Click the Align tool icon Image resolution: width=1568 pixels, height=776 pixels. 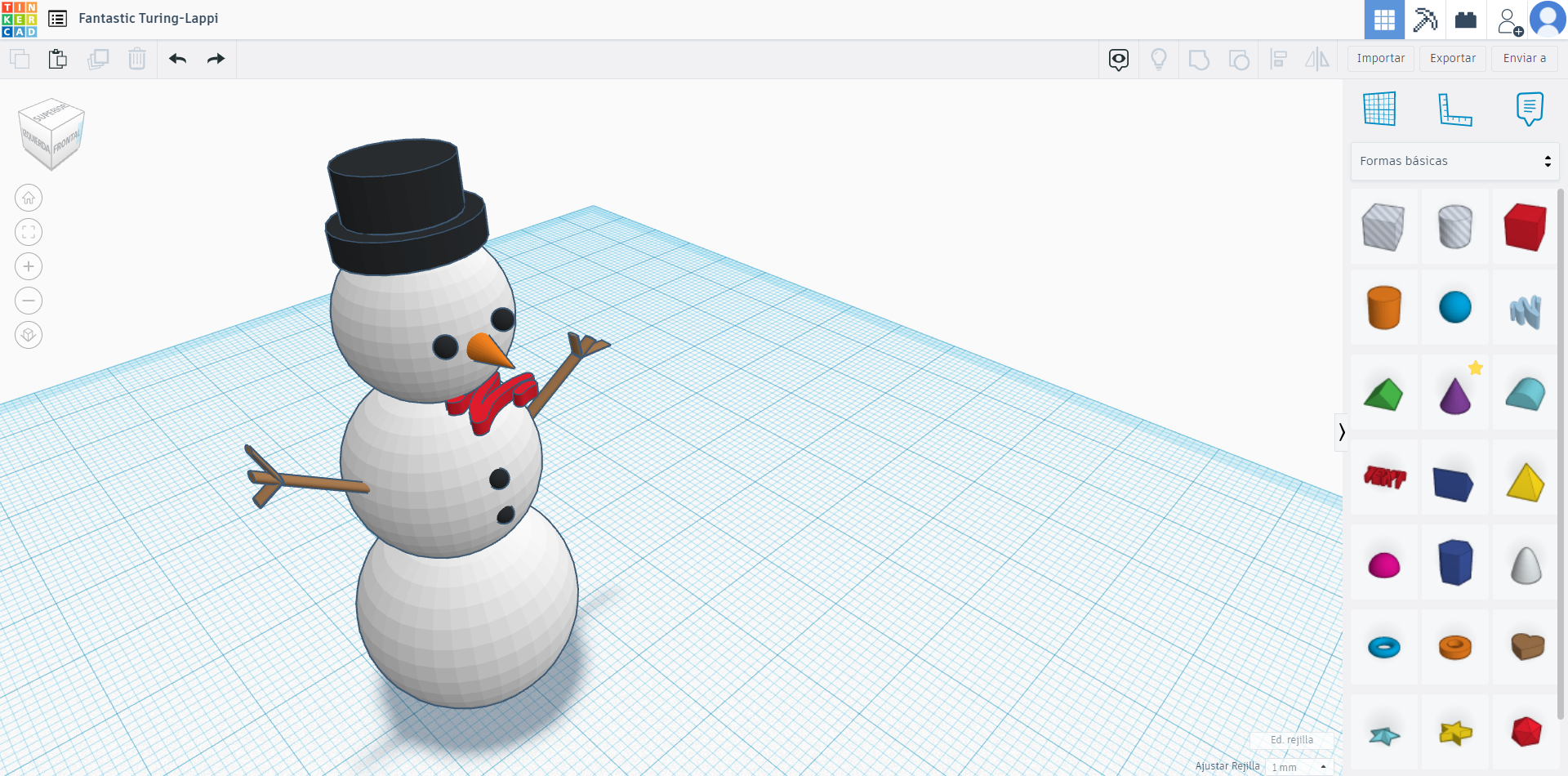click(1279, 60)
